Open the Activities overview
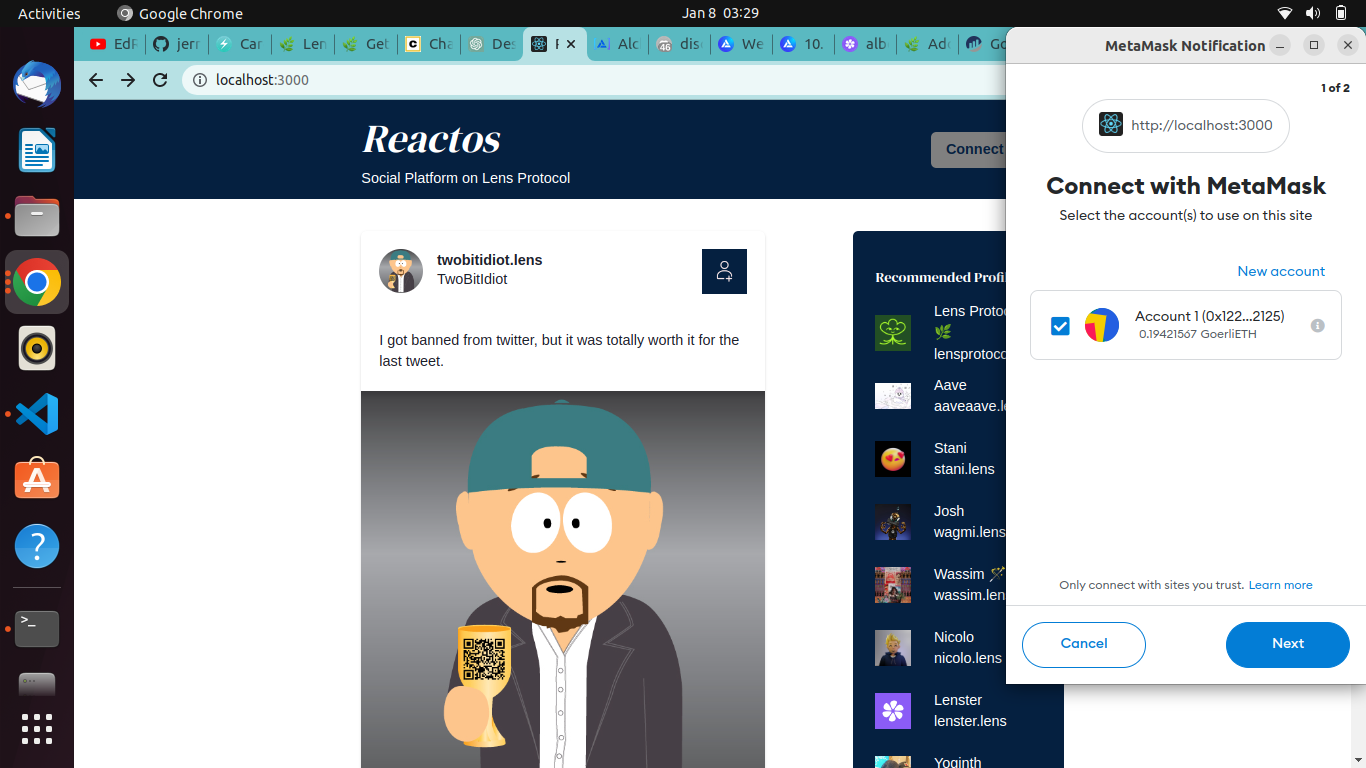Screen dimensions: 1366x768 49,13
